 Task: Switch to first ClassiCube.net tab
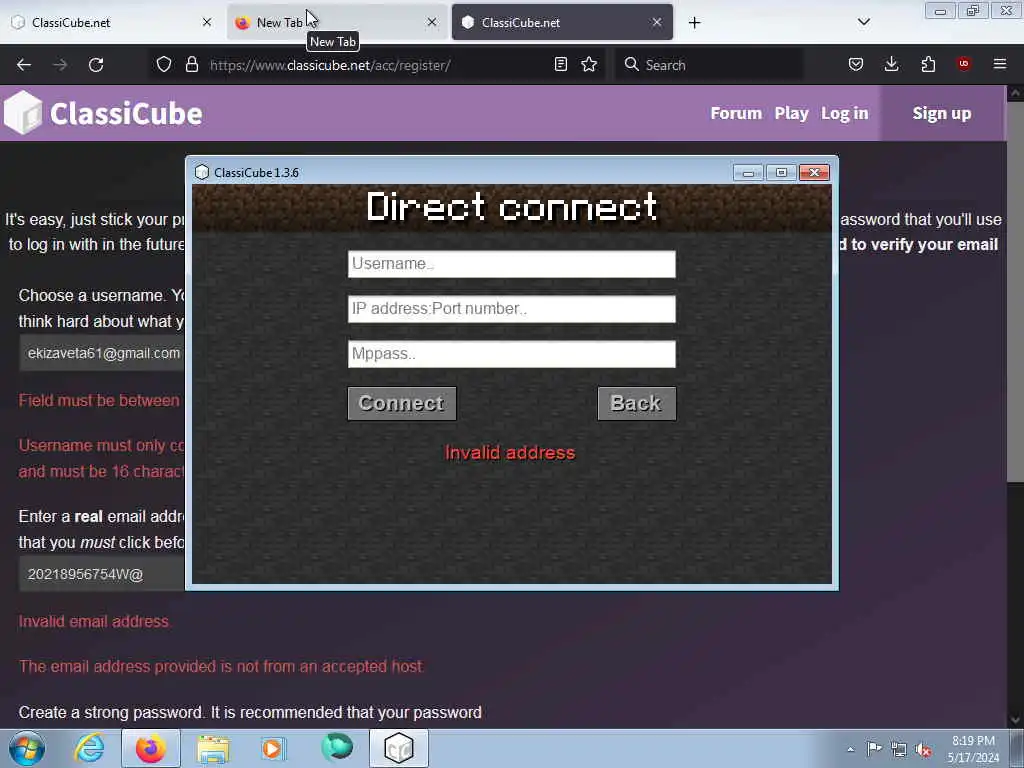[110, 22]
